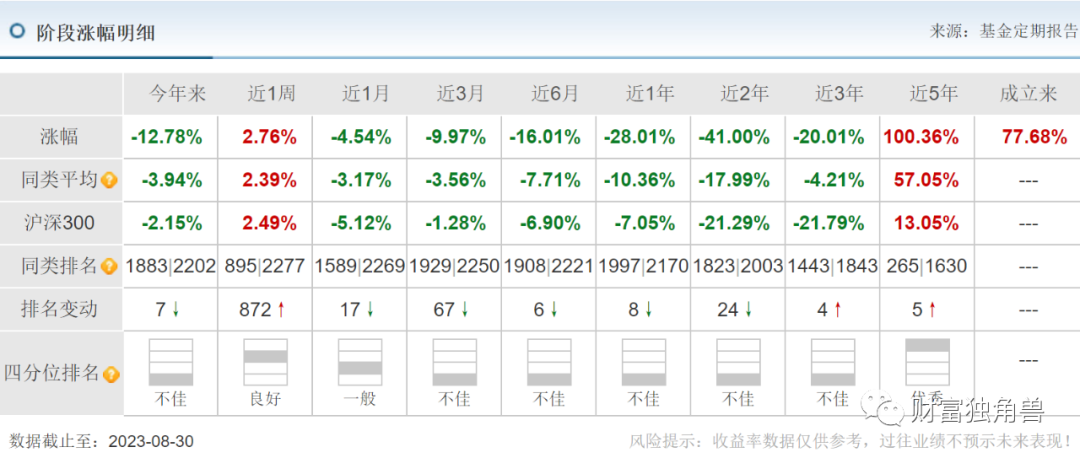Click the 来源：基金定期报告 source label
This screenshot has width=1080, height=458.
(1004, 31)
